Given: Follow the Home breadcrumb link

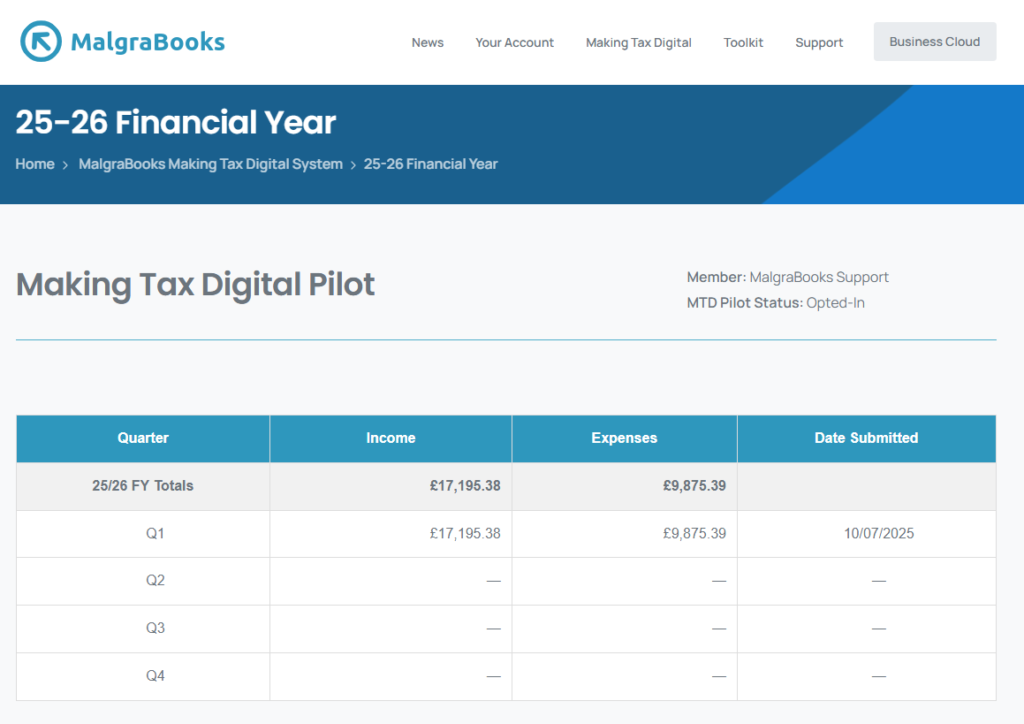Looking at the screenshot, I should coord(35,164).
